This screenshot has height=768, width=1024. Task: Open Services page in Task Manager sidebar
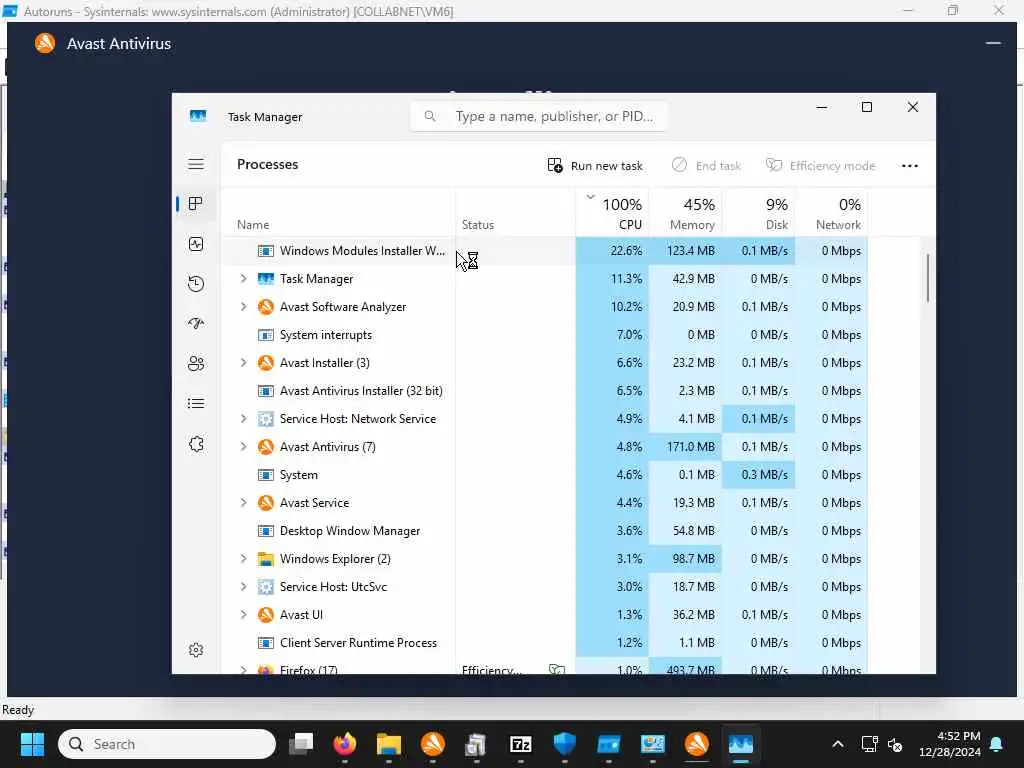click(196, 444)
